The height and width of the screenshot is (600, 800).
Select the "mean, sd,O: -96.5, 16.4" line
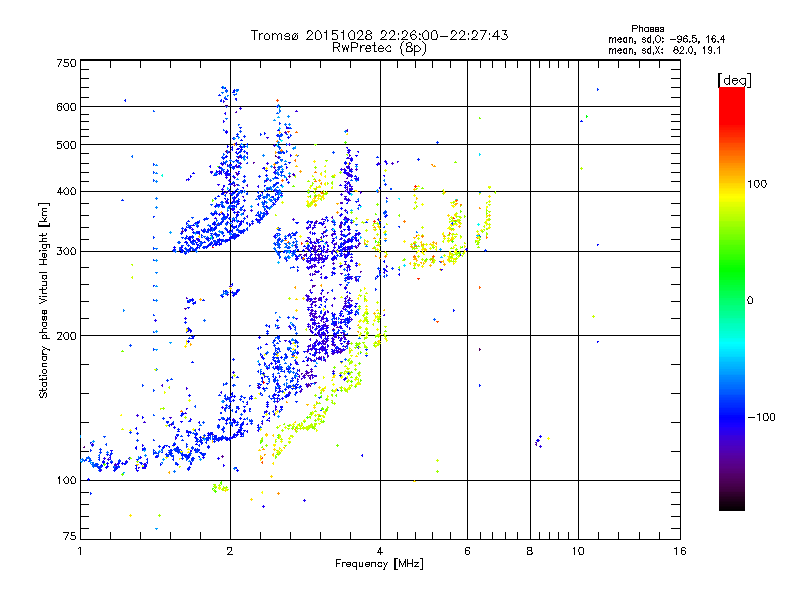click(x=666, y=40)
